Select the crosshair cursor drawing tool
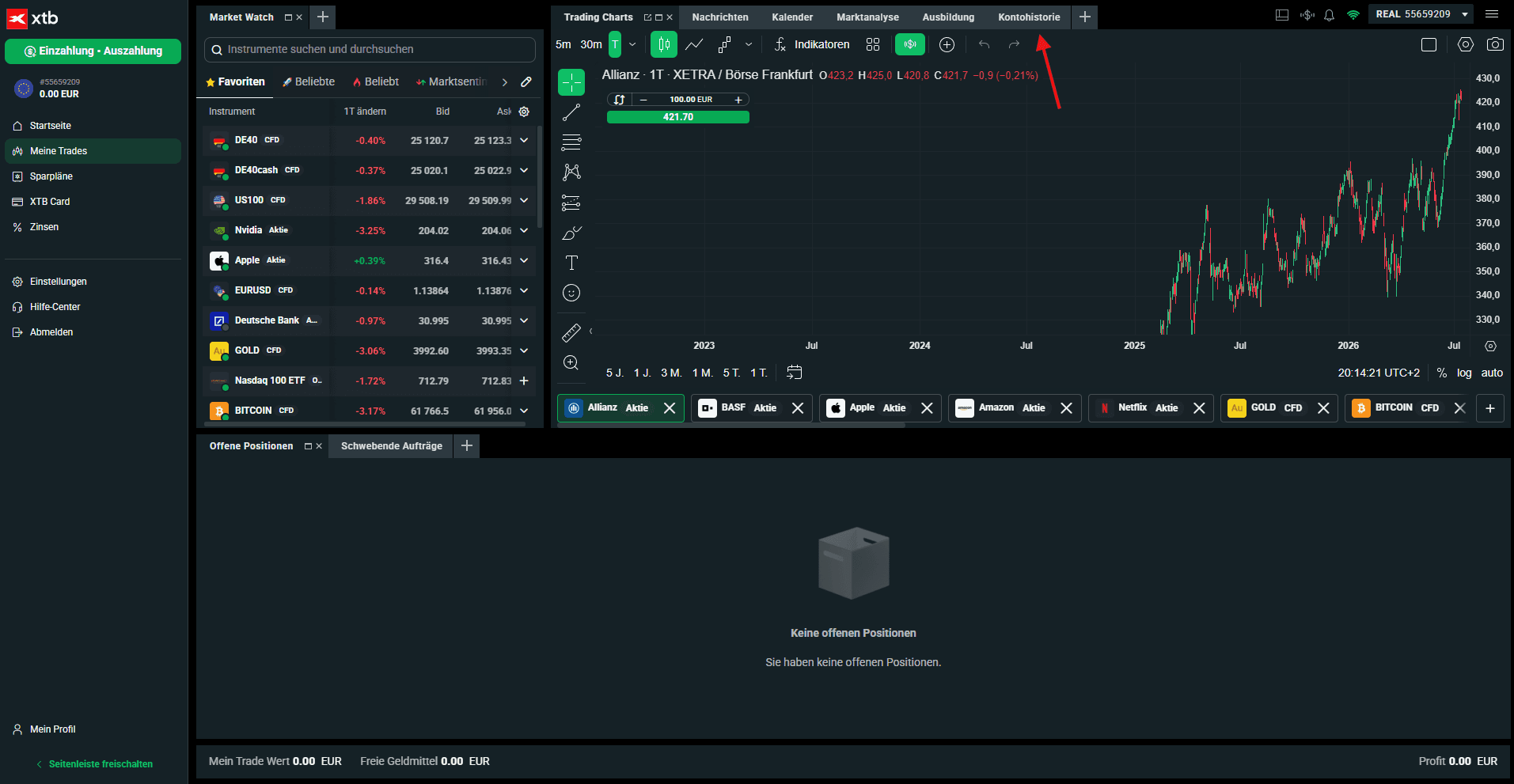Screen dimensions: 1514x784 pos(571,82)
